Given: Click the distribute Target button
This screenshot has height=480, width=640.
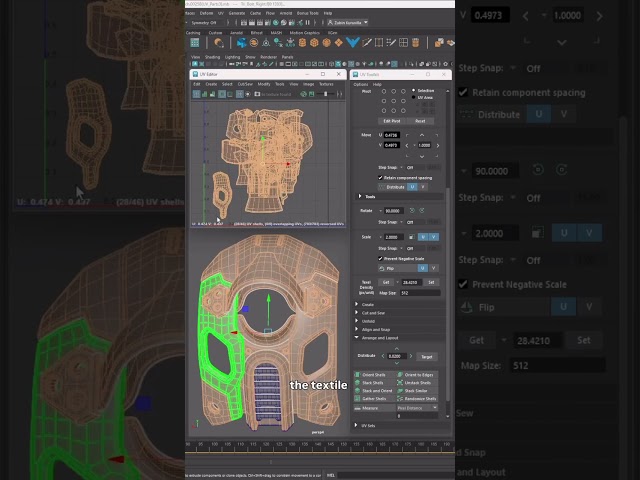Looking at the screenshot, I should click(x=427, y=357).
